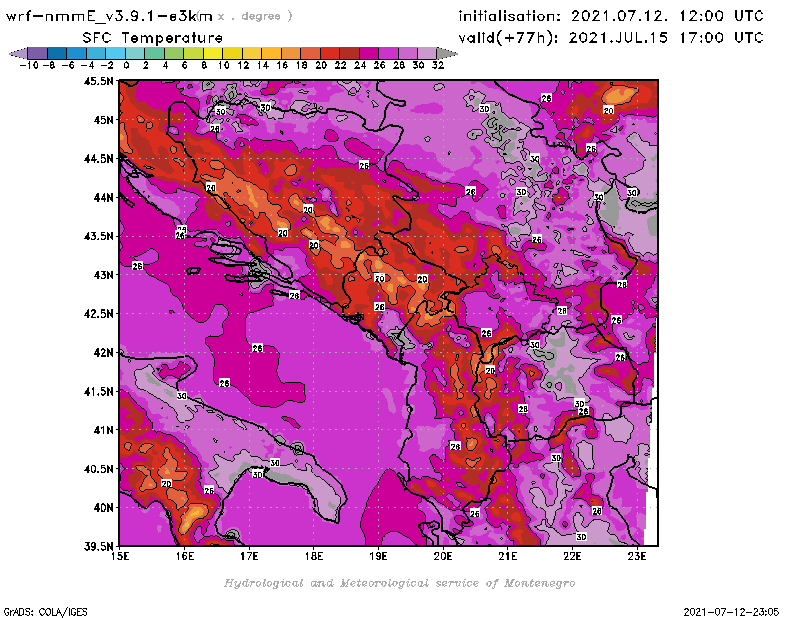Click the yellow legend swatch between 8 and 10
This screenshot has width=800, height=618.
(213, 53)
